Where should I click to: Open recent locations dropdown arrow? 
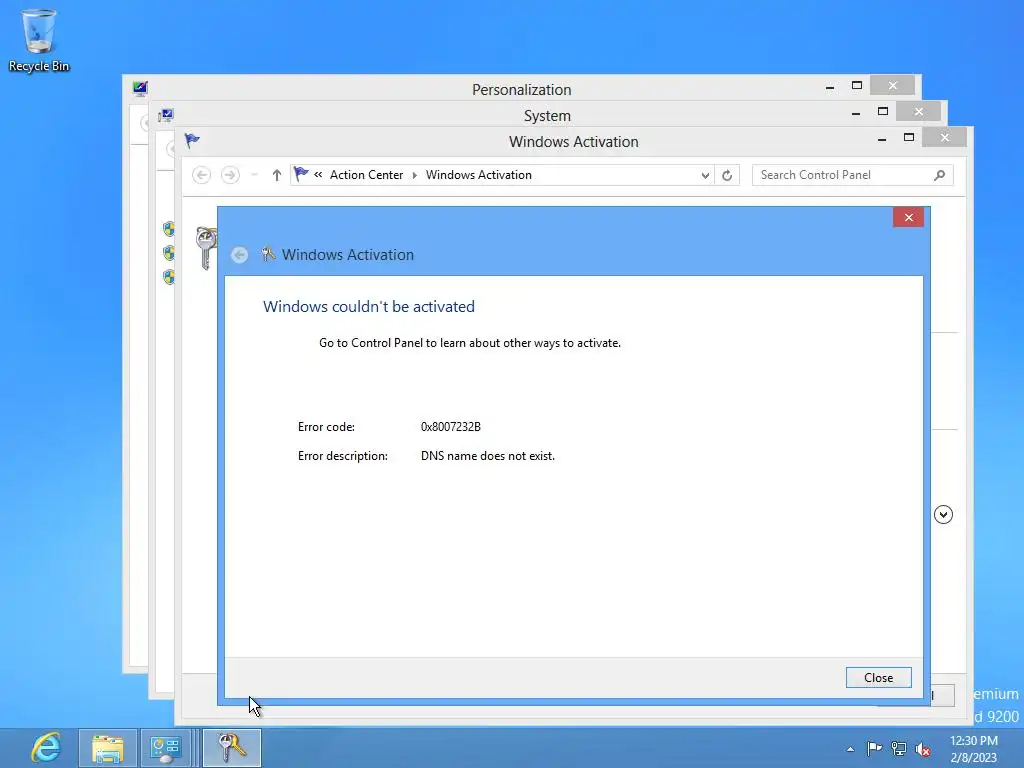coord(255,175)
